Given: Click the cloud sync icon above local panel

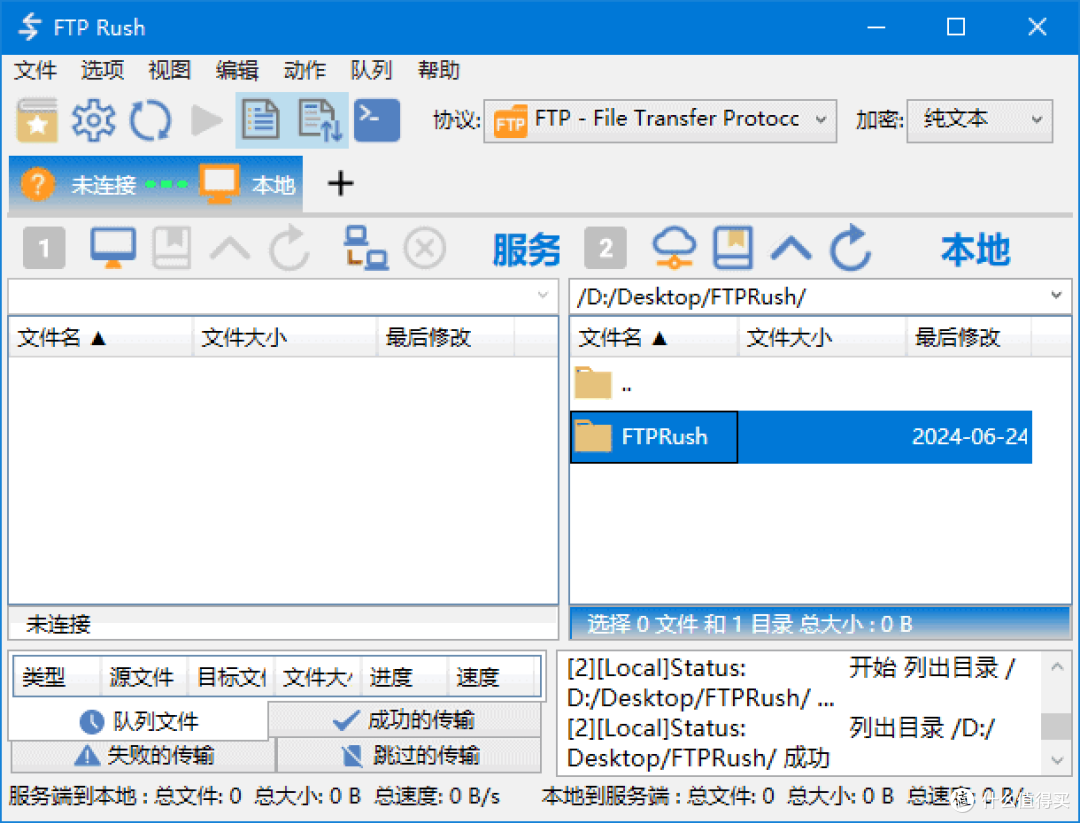Looking at the screenshot, I should tap(673, 248).
